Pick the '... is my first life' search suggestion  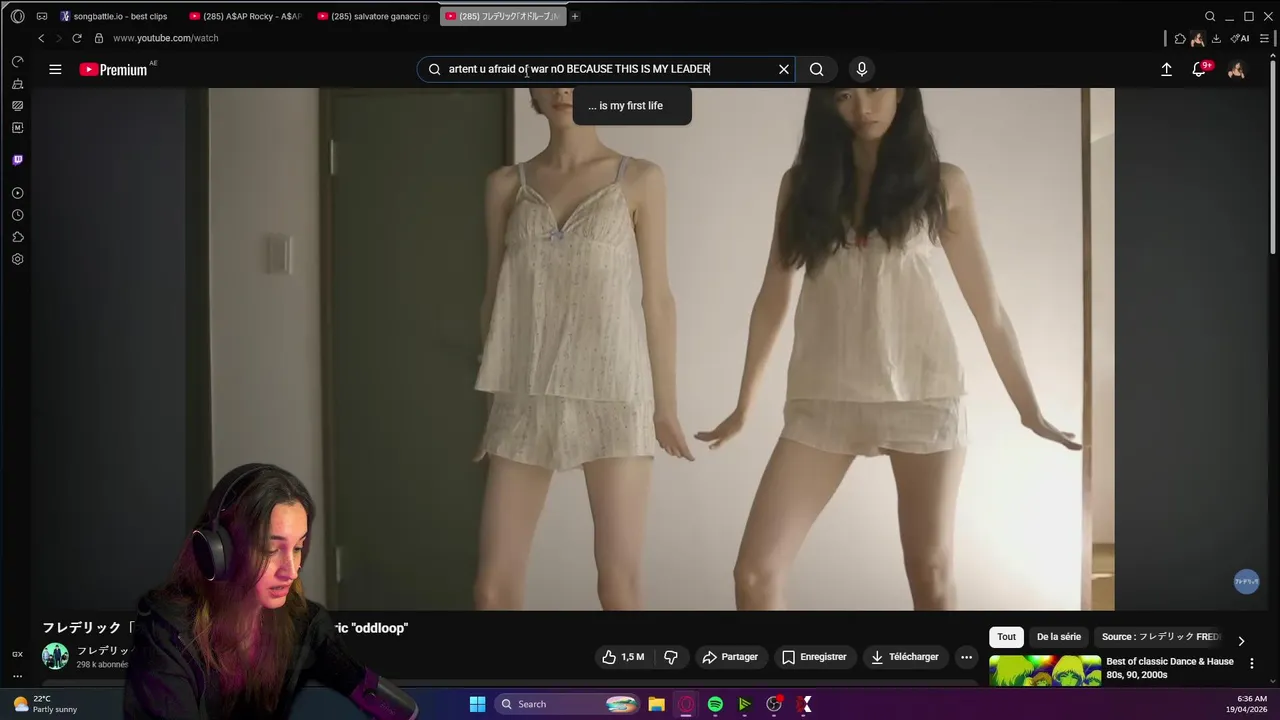pos(632,106)
